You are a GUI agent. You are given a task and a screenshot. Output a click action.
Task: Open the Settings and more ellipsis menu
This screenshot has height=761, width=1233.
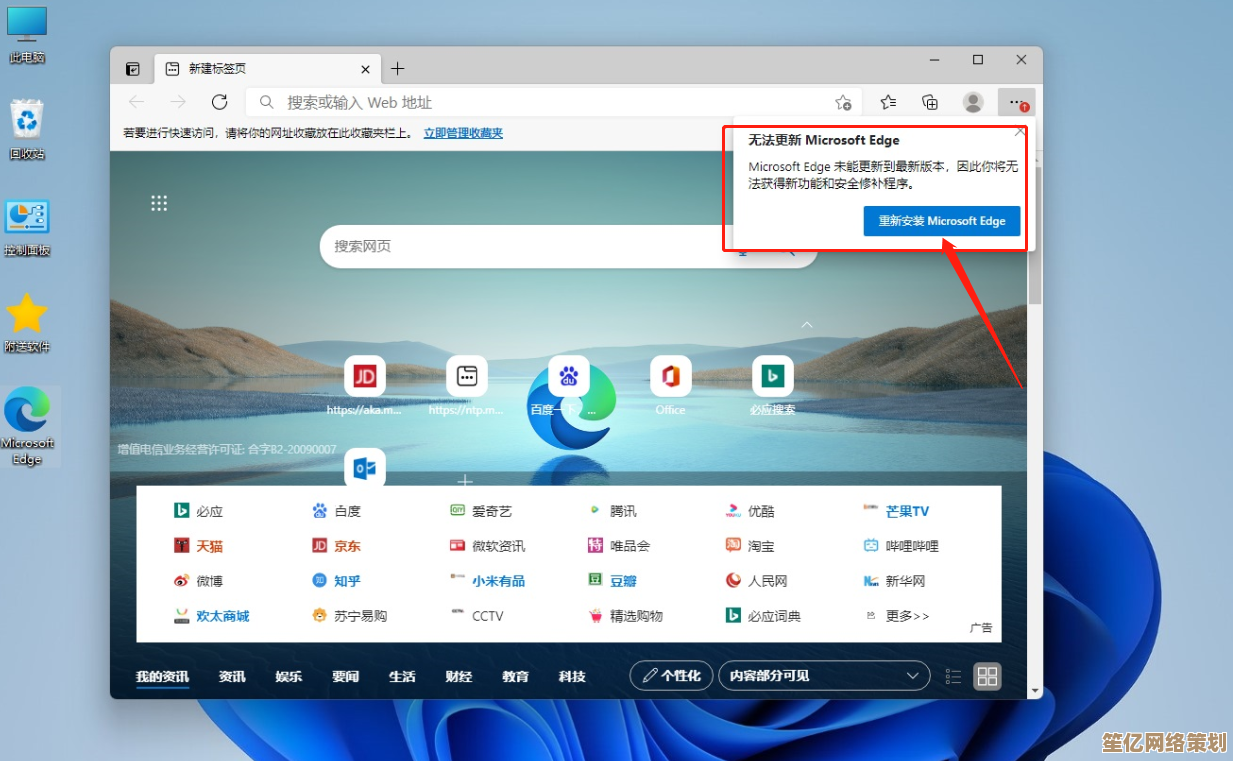(x=1017, y=102)
